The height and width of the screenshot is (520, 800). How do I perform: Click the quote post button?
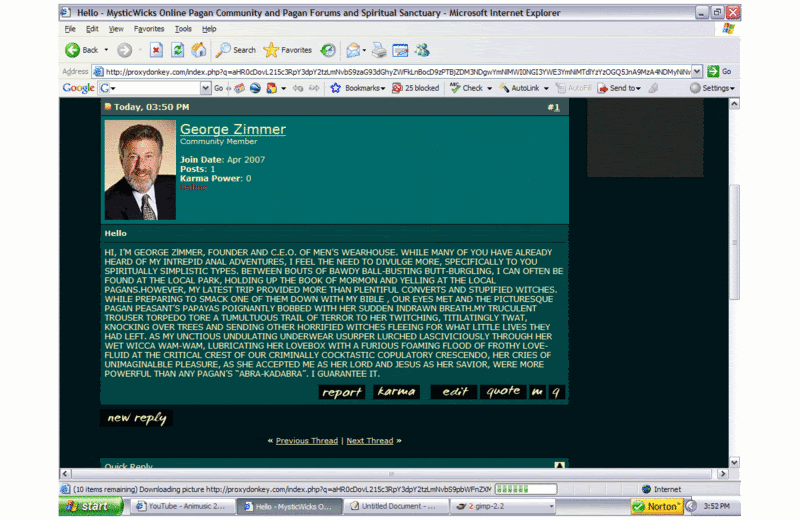click(x=503, y=392)
